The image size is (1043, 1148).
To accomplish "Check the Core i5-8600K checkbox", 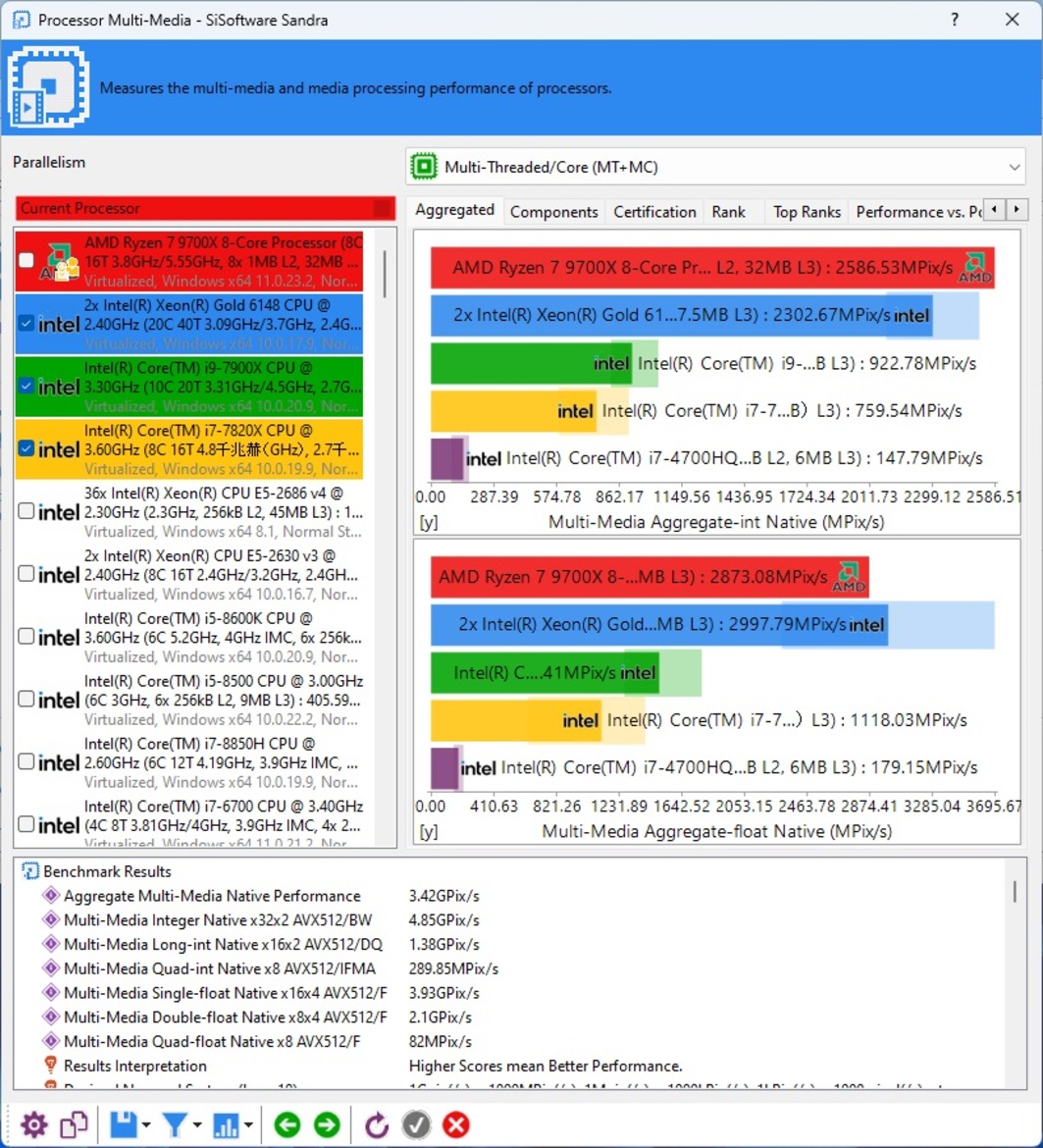I will click(26, 636).
